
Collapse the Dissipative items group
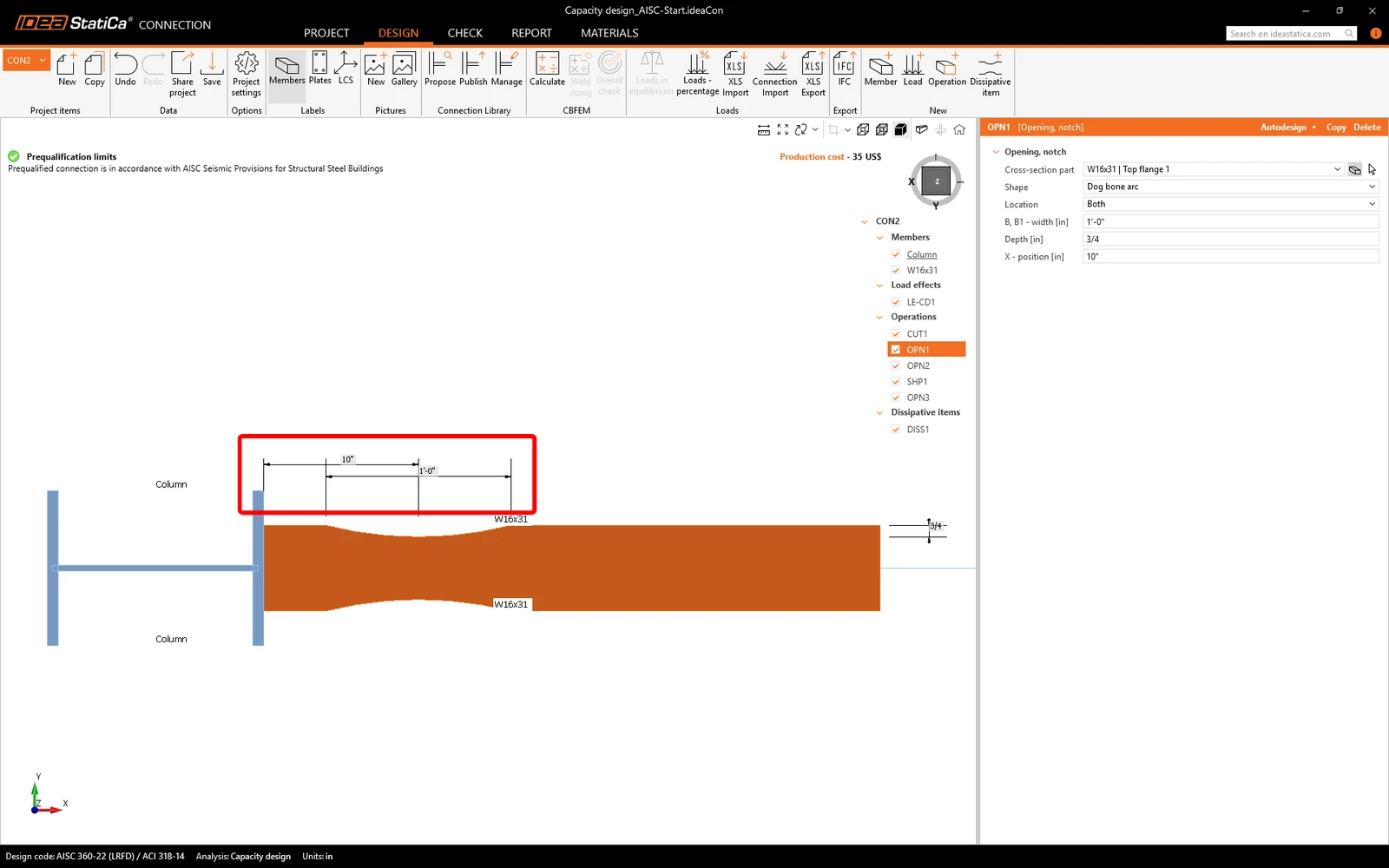(x=879, y=412)
